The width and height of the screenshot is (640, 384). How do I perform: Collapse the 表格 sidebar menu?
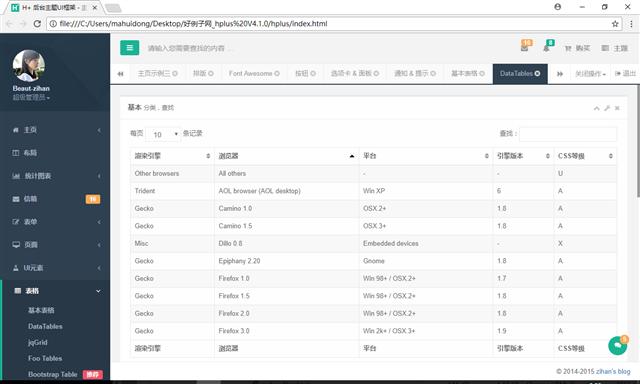click(x=55, y=291)
